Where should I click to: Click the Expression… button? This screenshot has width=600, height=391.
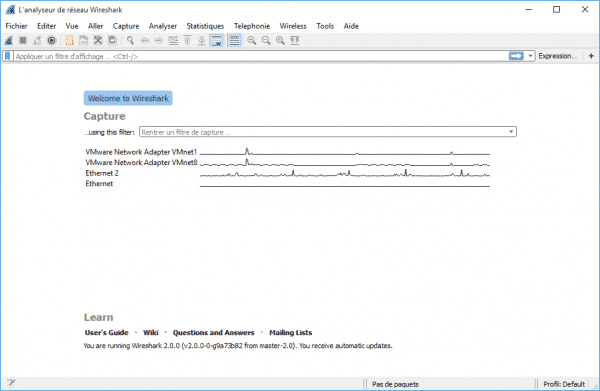pyautogui.click(x=557, y=56)
